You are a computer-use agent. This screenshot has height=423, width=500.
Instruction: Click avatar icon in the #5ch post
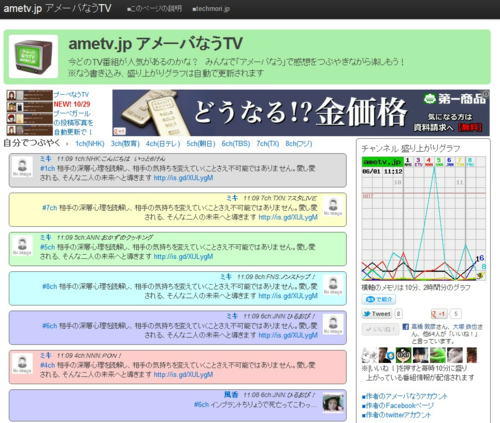[22, 245]
